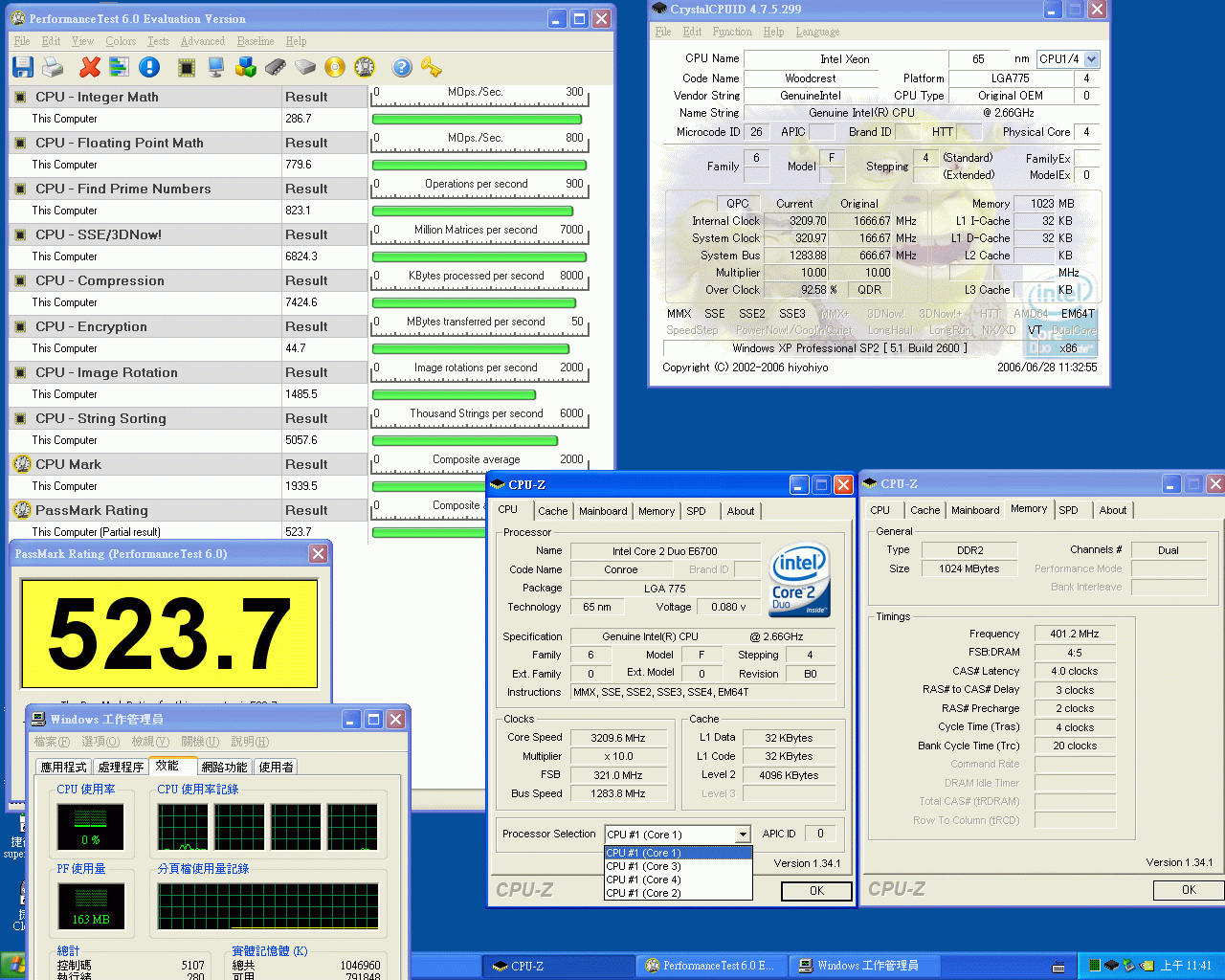Open the Colors menu in PerformanceTest
The width and height of the screenshot is (1225, 980).
pos(121,41)
